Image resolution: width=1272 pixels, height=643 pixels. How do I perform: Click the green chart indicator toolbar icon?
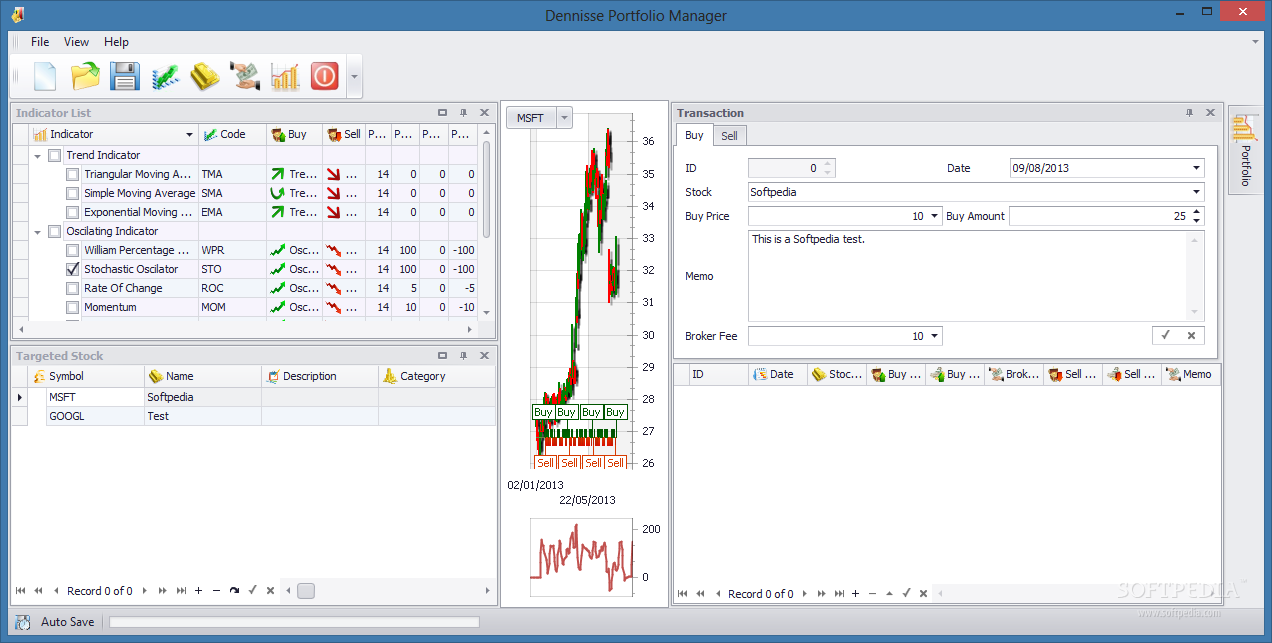pos(165,76)
